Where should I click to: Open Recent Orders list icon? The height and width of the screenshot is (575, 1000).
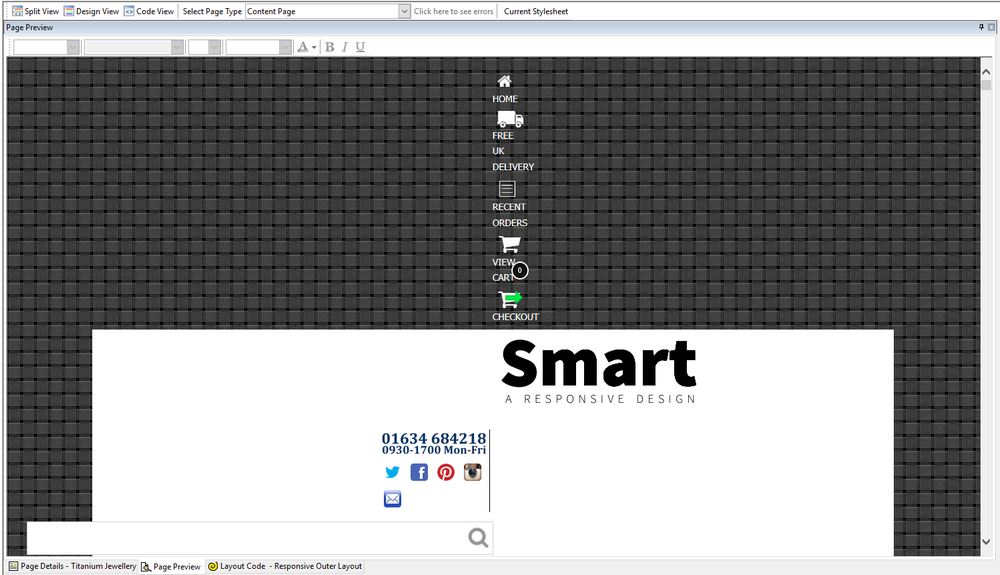pyautogui.click(x=507, y=188)
